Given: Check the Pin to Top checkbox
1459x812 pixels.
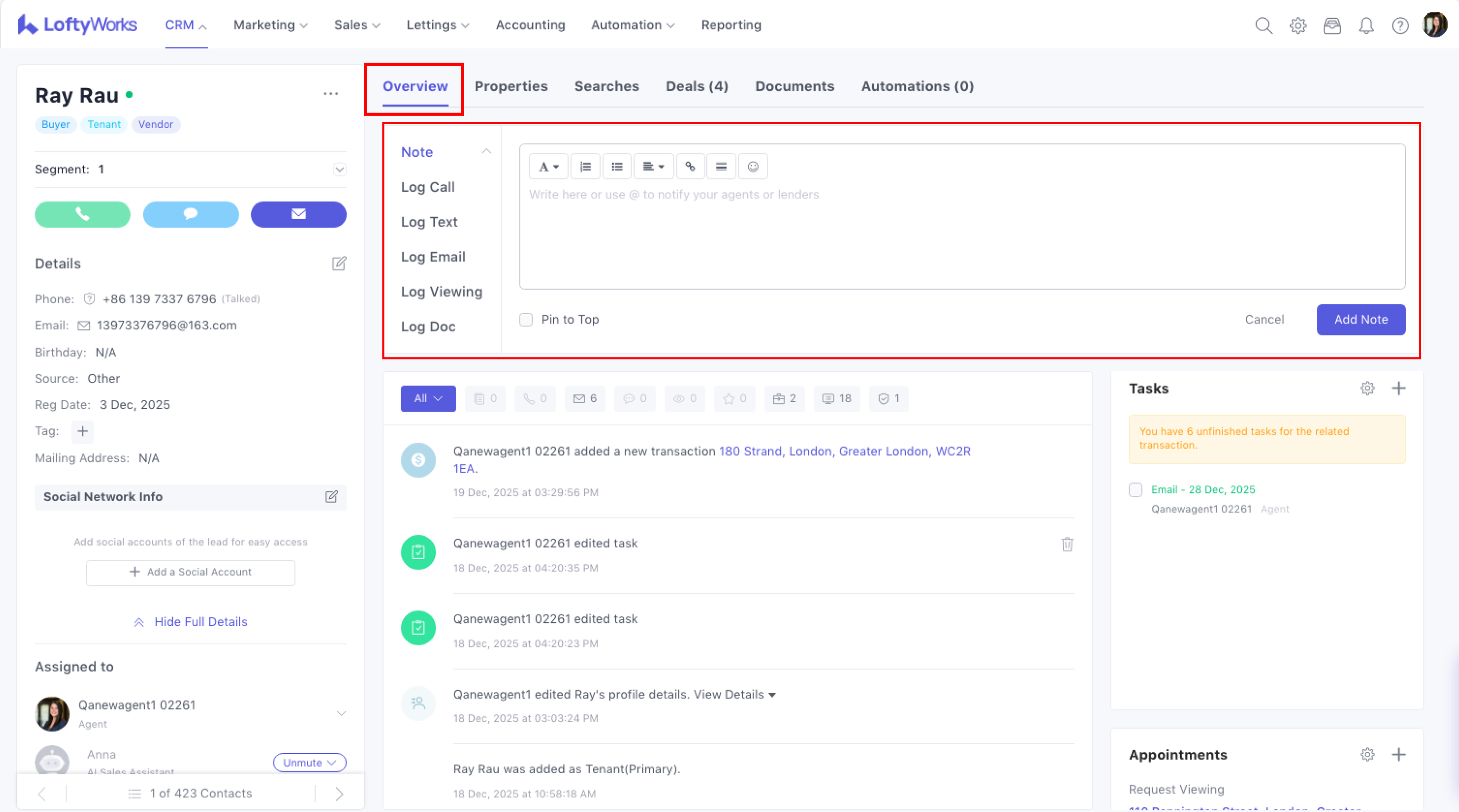Looking at the screenshot, I should click(x=526, y=320).
